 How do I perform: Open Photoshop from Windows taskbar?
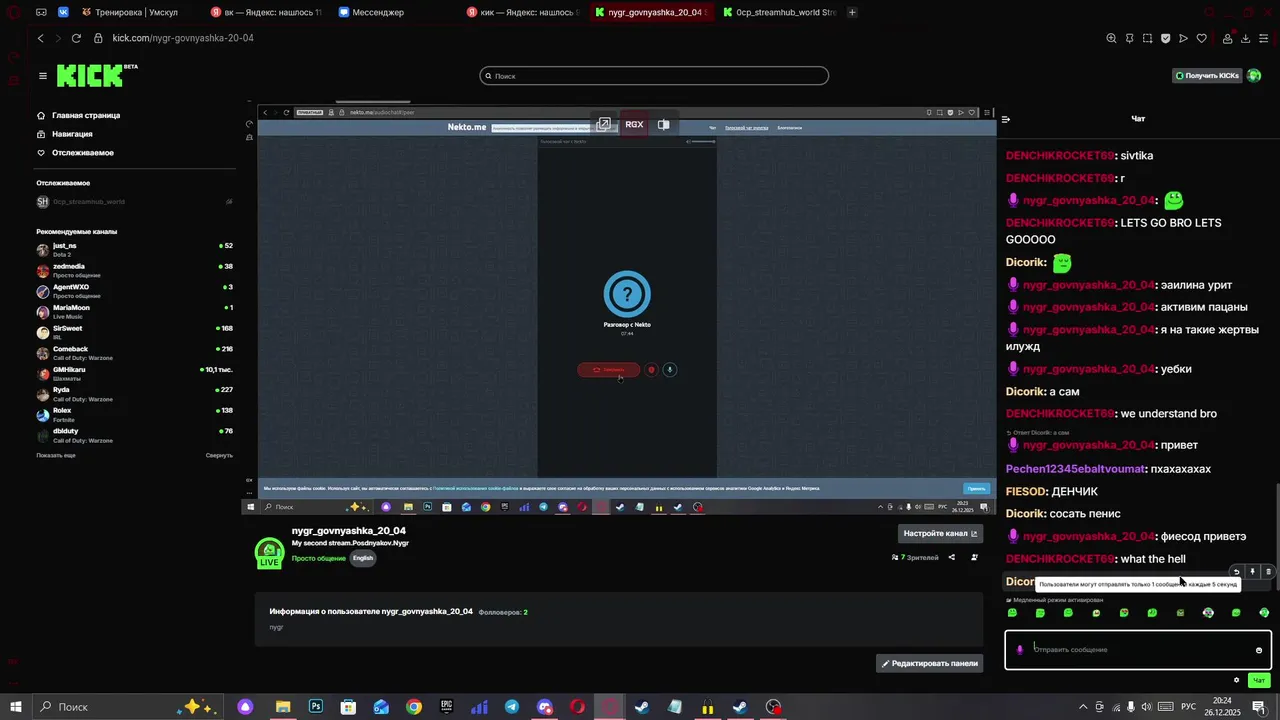[x=316, y=707]
